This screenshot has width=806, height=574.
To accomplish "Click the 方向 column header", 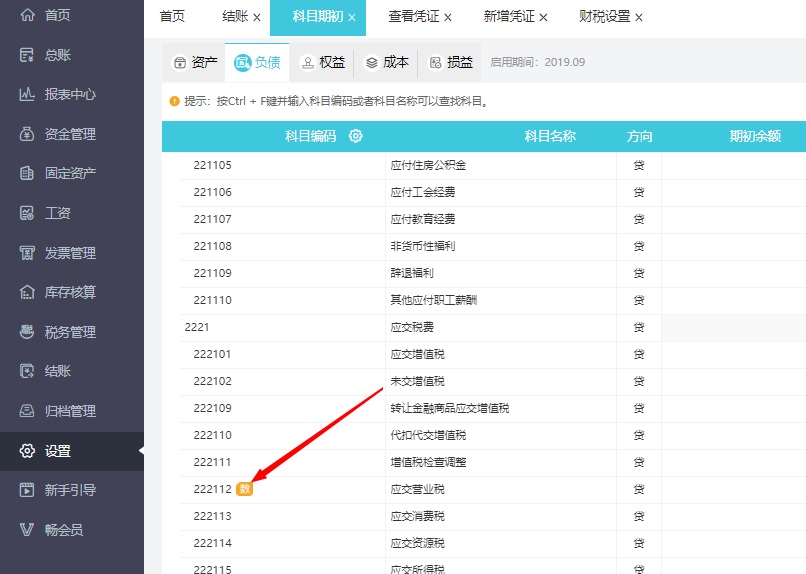I will coord(639,136).
